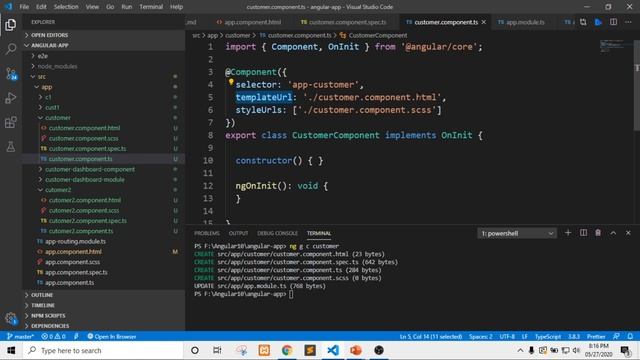
Task: Switch to the customer.component.spec.ts tab
Action: click(344, 22)
